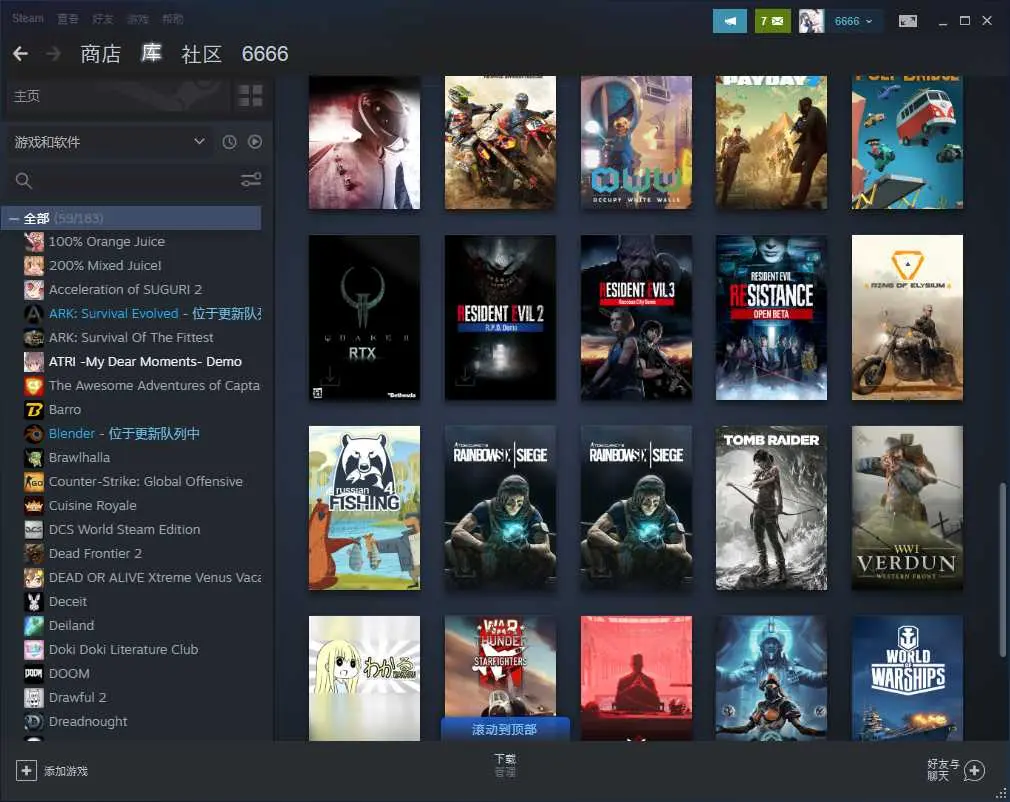Click the profile avatar picture
This screenshot has height=802, width=1010.
click(811, 21)
